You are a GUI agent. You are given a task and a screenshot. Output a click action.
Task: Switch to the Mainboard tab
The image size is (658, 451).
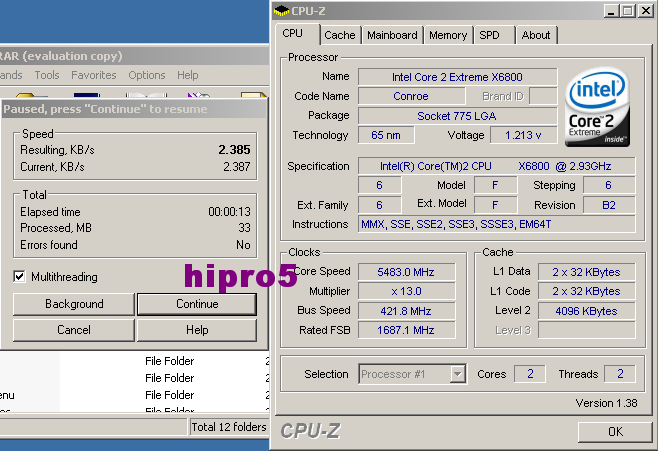392,35
